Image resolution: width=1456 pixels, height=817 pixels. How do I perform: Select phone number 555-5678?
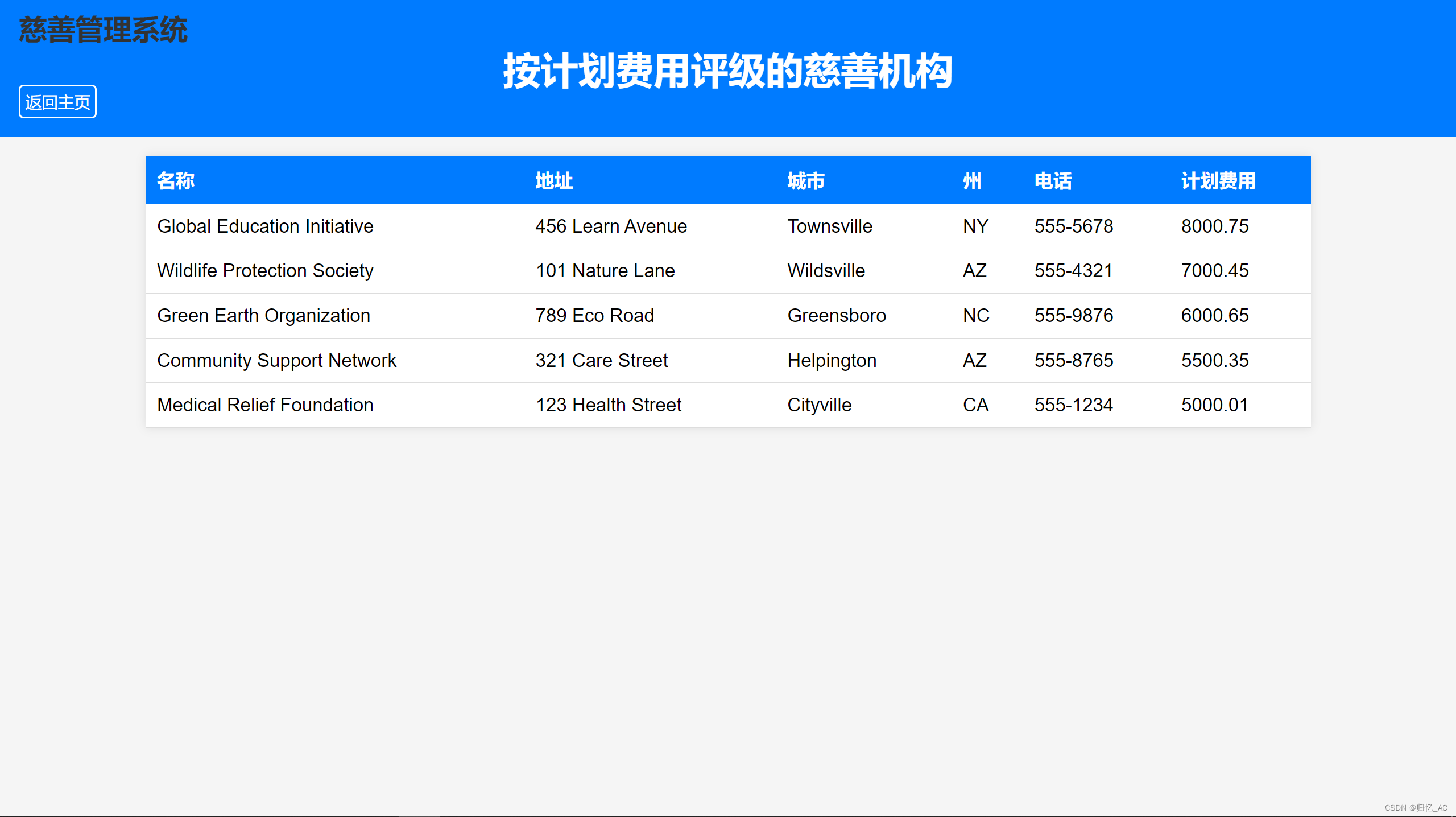tap(1073, 226)
